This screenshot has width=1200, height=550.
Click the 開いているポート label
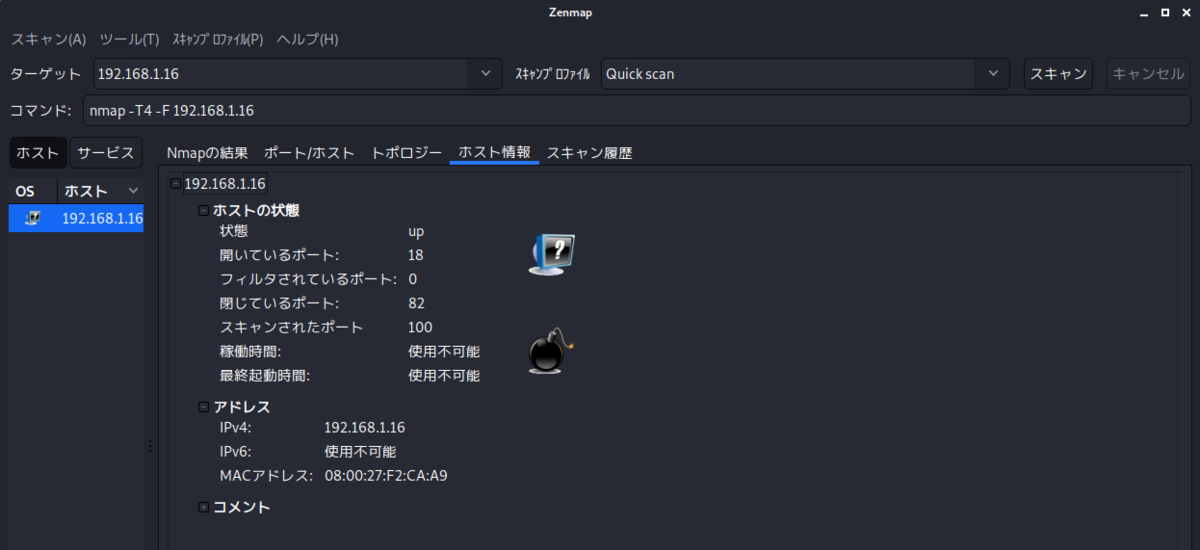(x=279, y=255)
